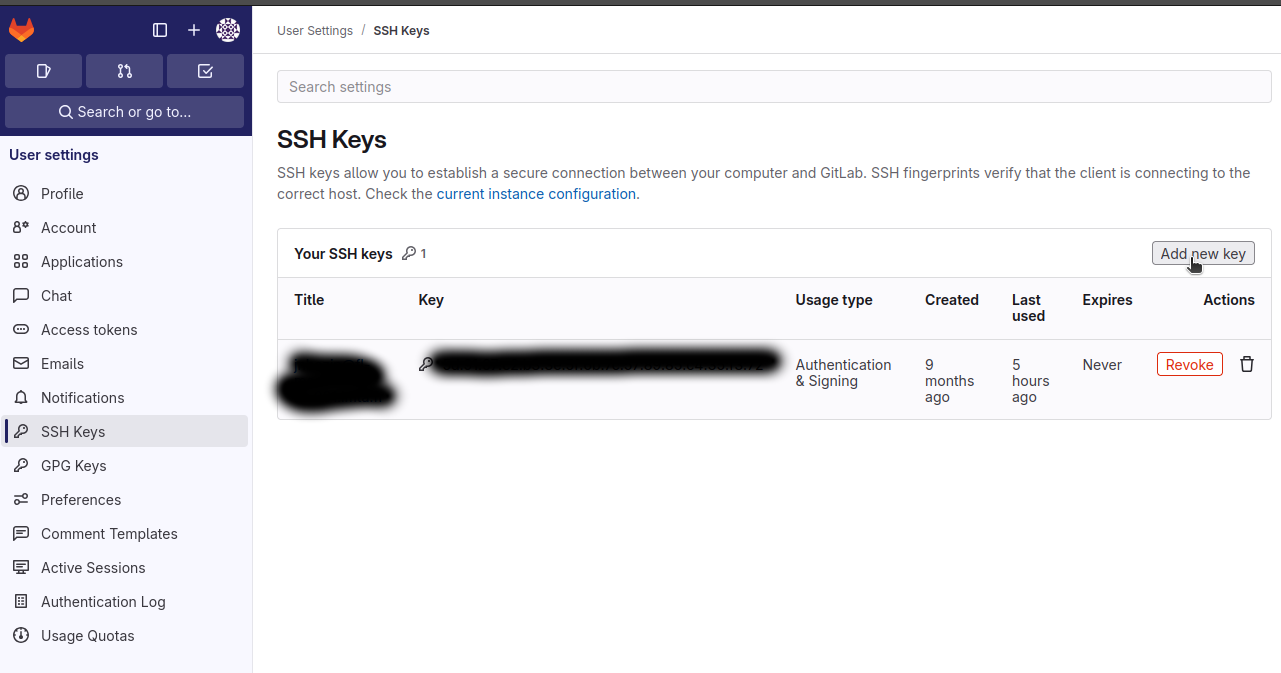Open the create new item plus icon
Screen dimensions: 1281x673
193,30
